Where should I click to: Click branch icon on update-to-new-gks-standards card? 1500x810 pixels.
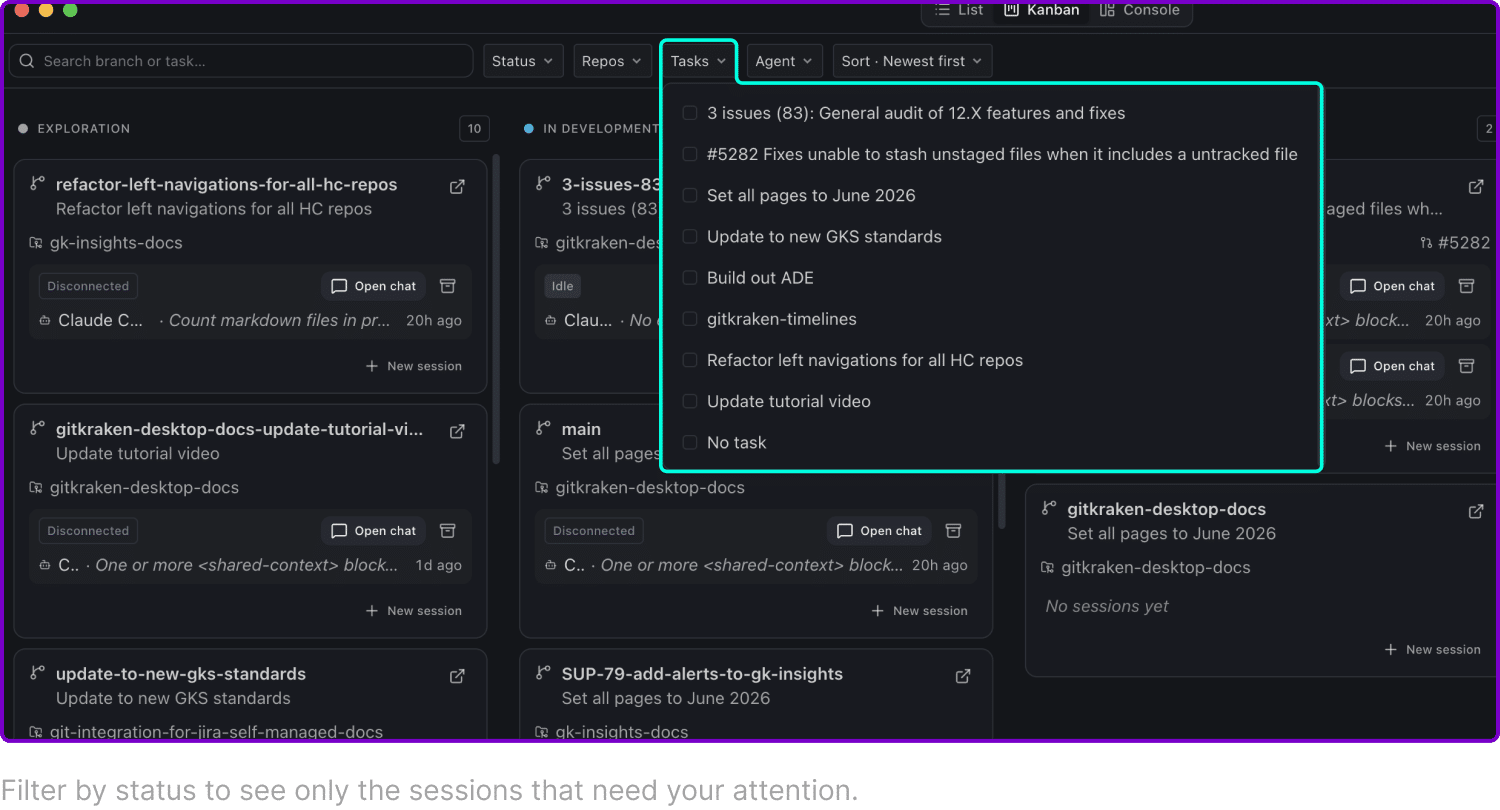38,674
